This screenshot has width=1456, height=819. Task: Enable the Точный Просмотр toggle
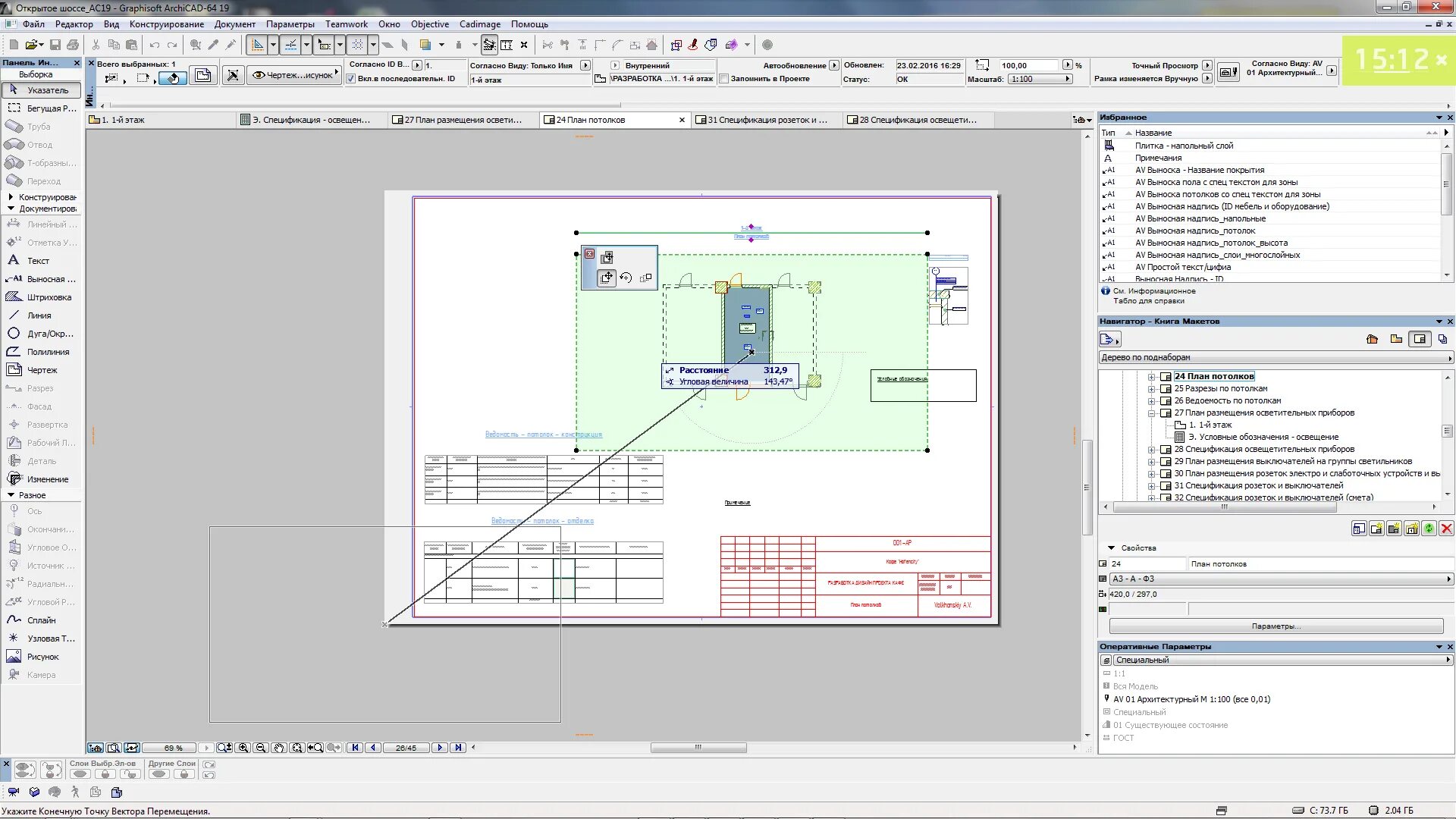tap(1207, 64)
